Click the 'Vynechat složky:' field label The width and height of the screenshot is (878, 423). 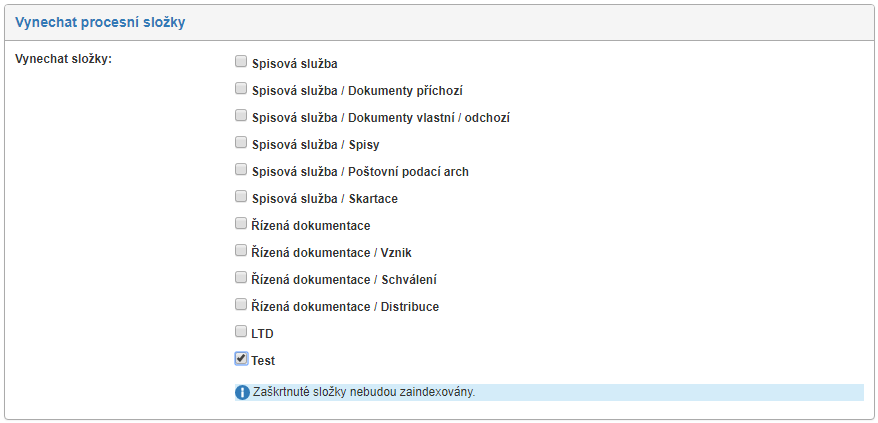pos(64,59)
